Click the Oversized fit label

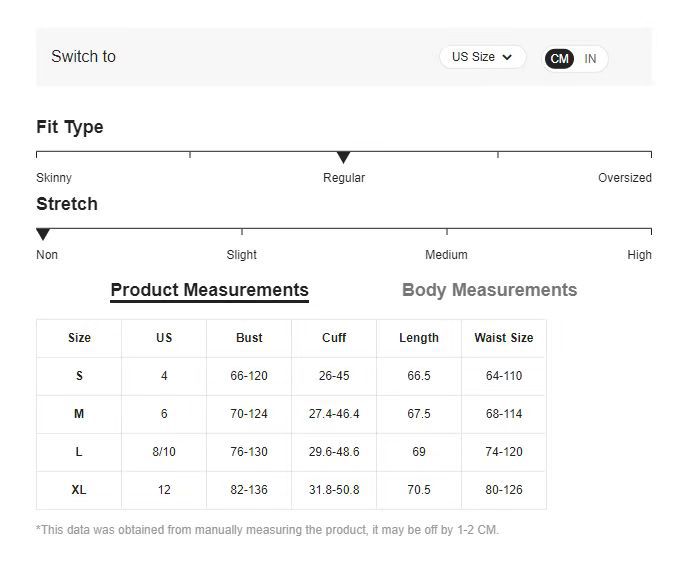pos(624,178)
